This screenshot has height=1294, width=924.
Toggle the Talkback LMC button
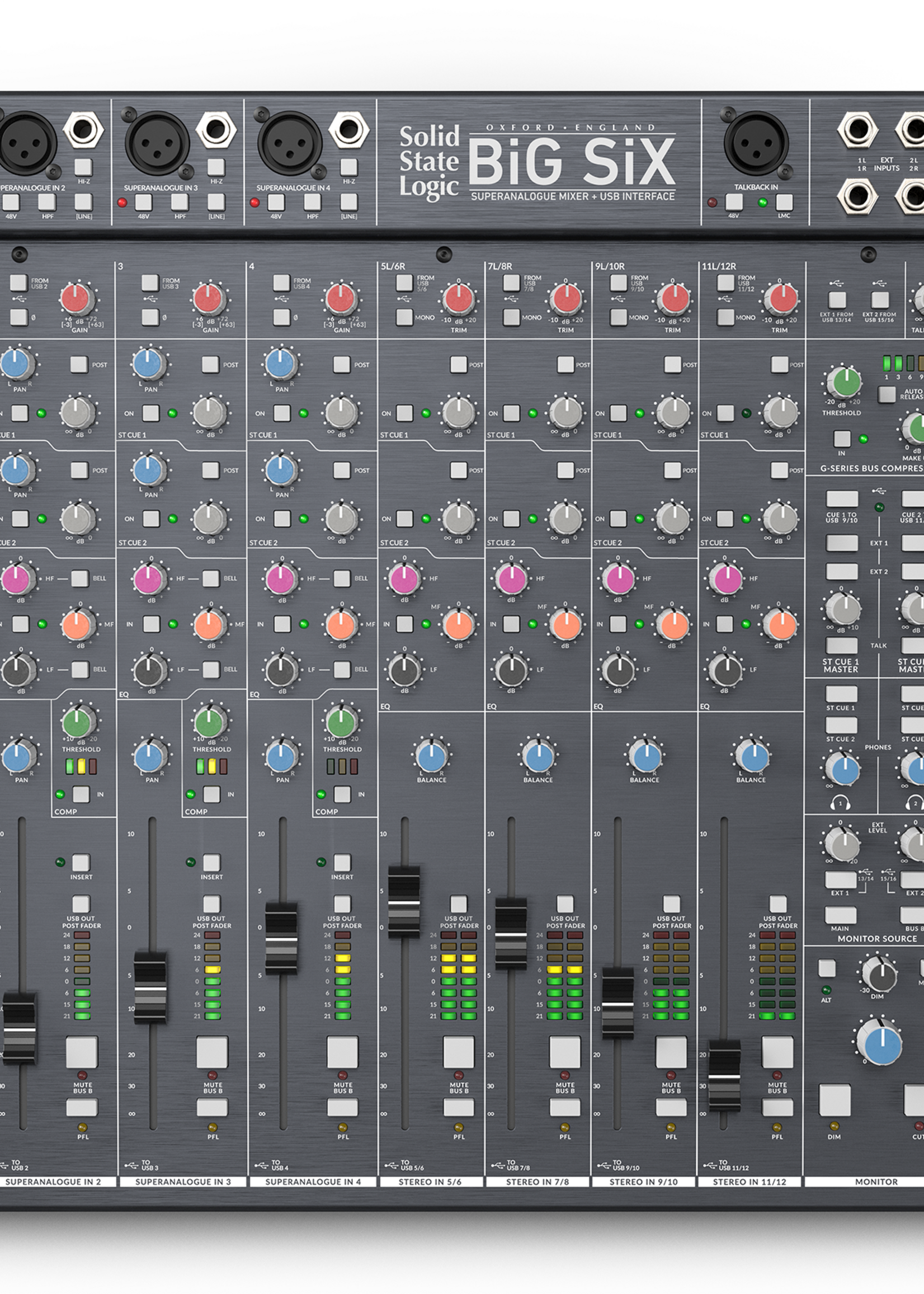(784, 202)
